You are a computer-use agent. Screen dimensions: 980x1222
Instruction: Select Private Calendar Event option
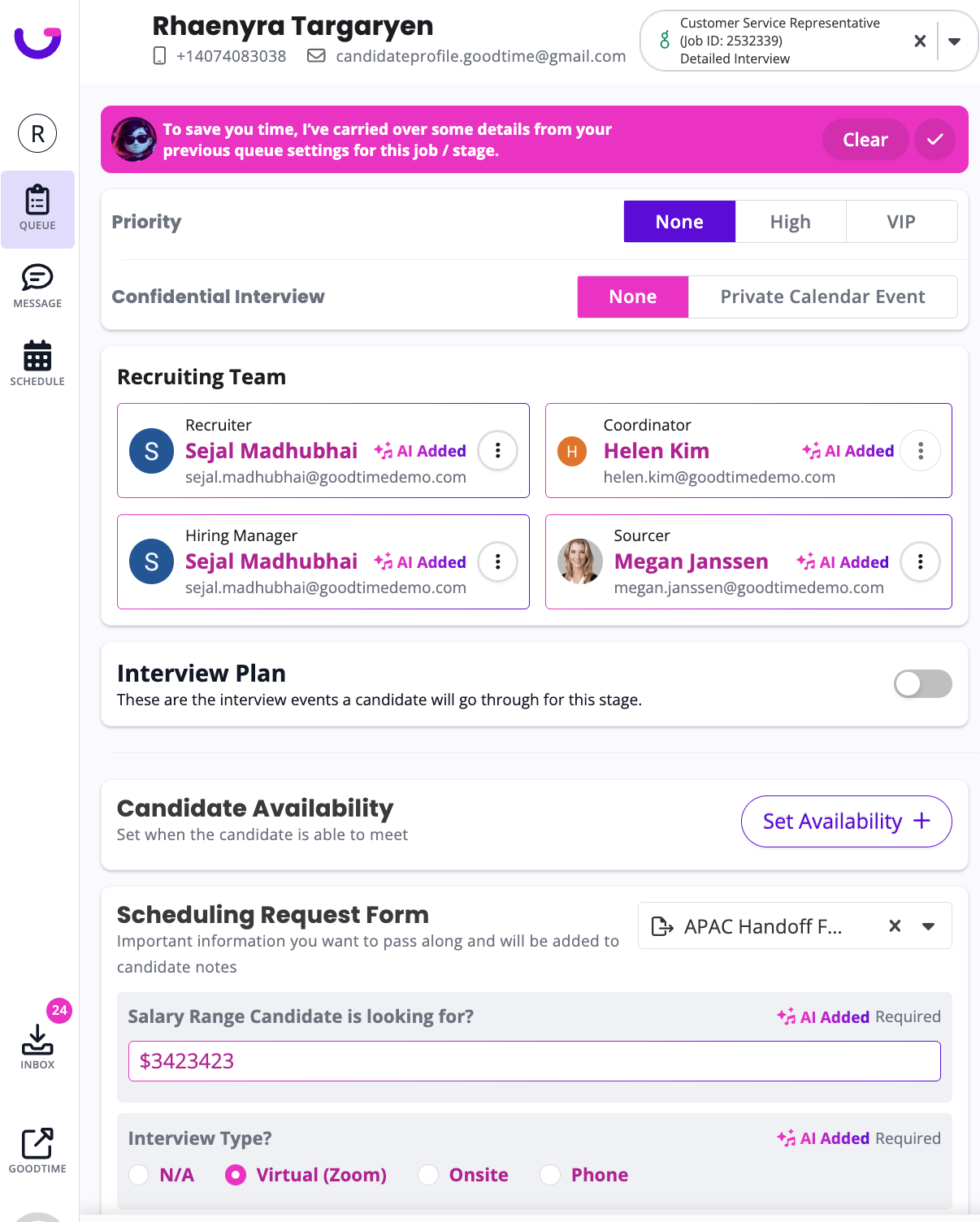[x=822, y=297]
